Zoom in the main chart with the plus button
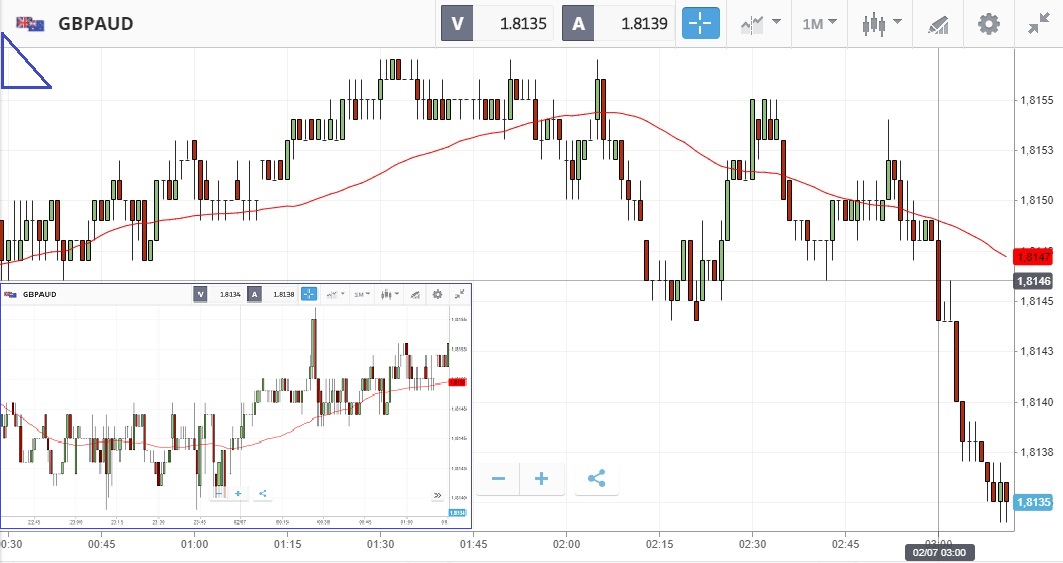This screenshot has height=563, width=1063. click(542, 479)
